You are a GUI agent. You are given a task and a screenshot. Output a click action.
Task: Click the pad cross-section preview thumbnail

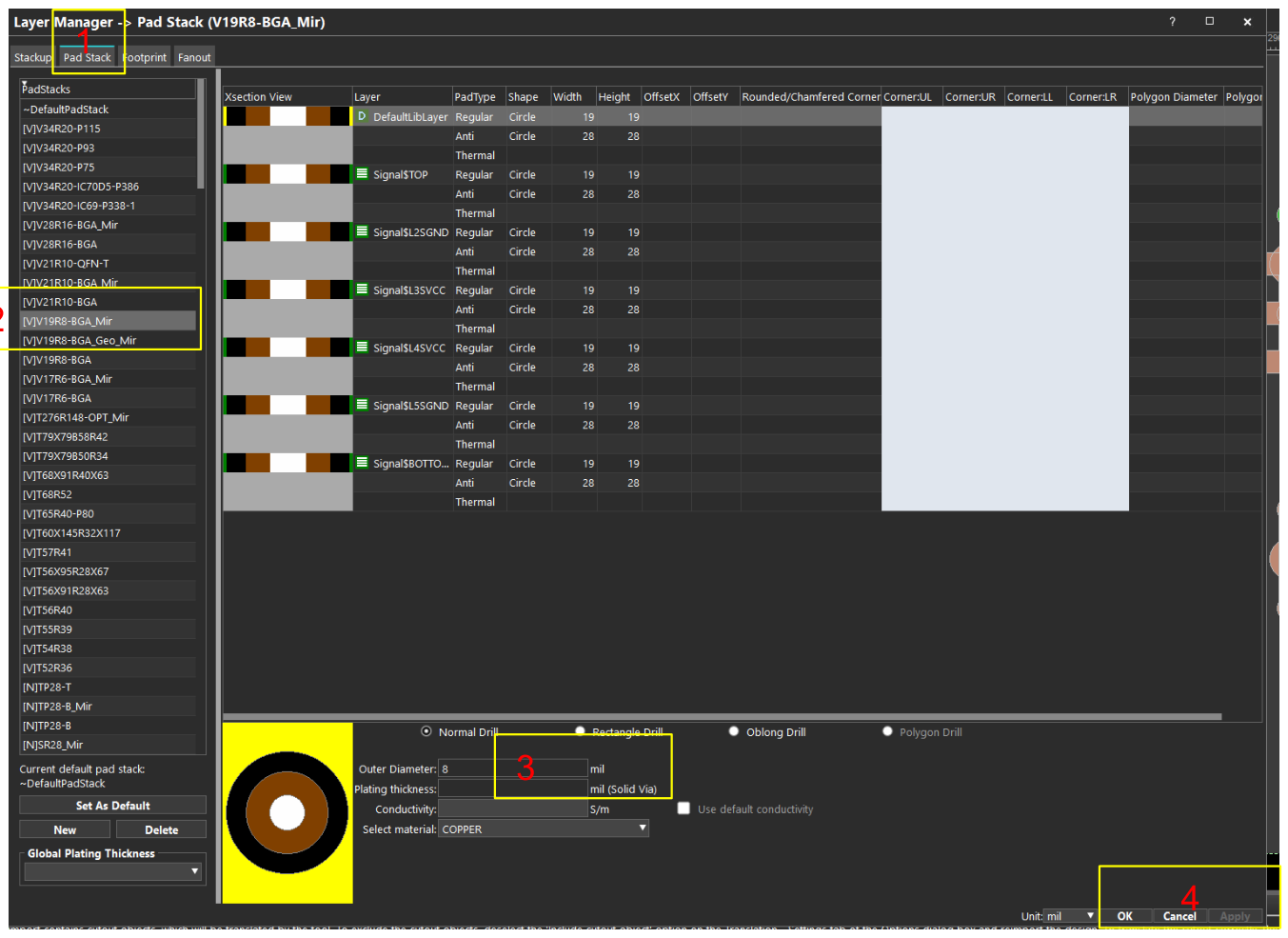(287, 813)
